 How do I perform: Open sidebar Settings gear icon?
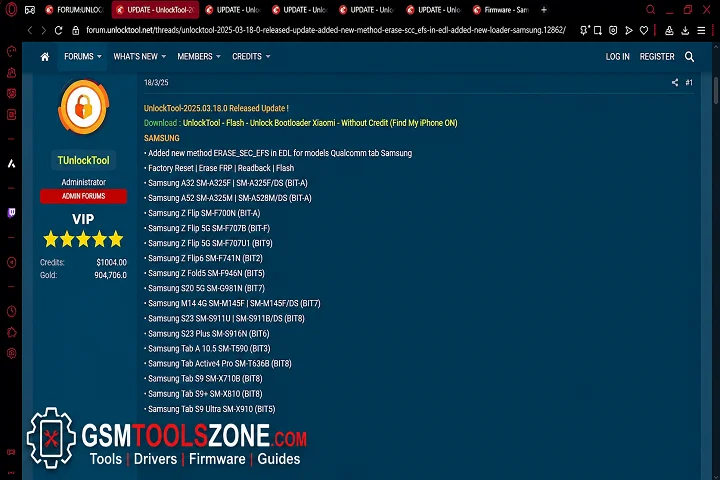[x=11, y=353]
